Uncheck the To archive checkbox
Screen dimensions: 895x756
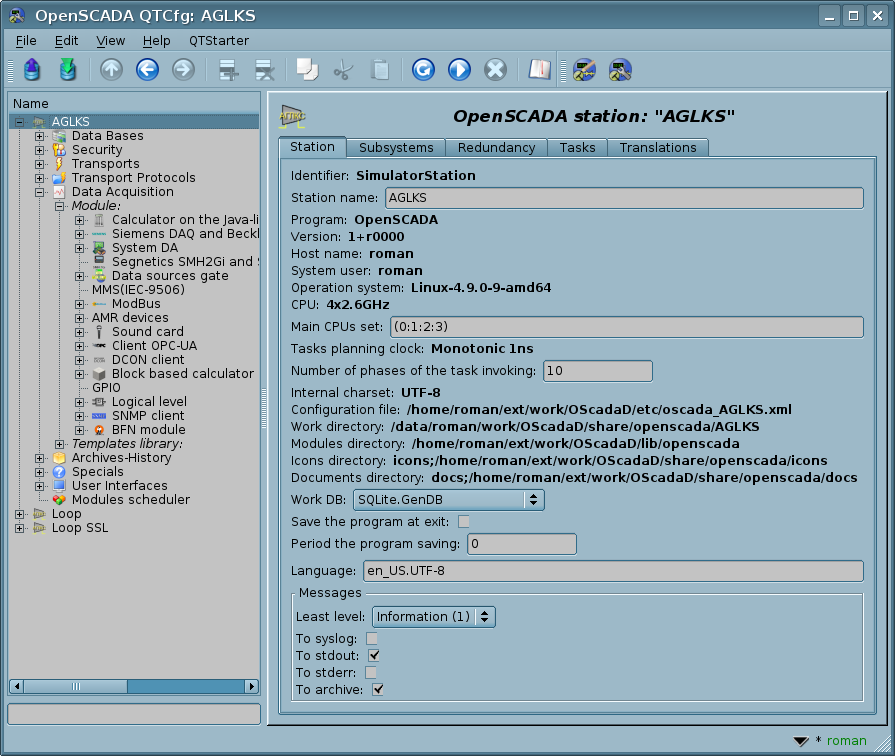377,690
